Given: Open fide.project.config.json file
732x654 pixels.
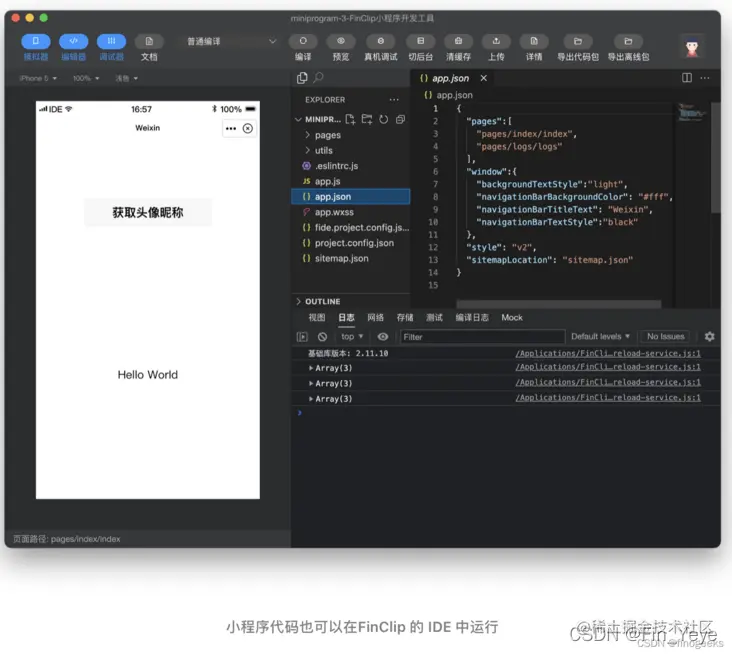Looking at the screenshot, I should coord(351,227).
